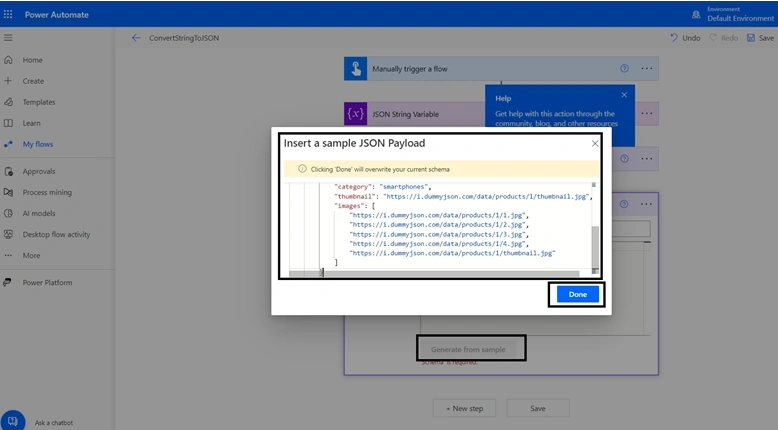
Task: Click Done in the JSON payload dialog
Action: pyautogui.click(x=578, y=294)
